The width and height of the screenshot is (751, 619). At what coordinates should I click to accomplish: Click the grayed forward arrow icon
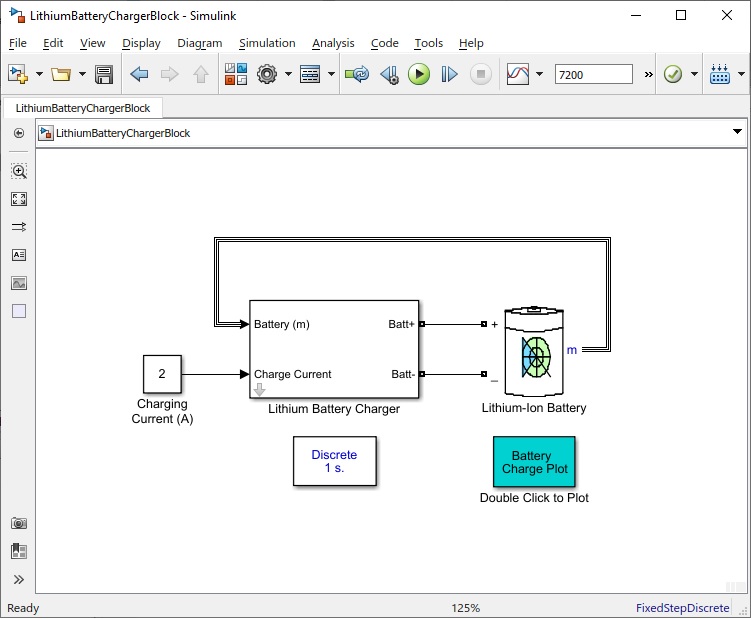169,74
